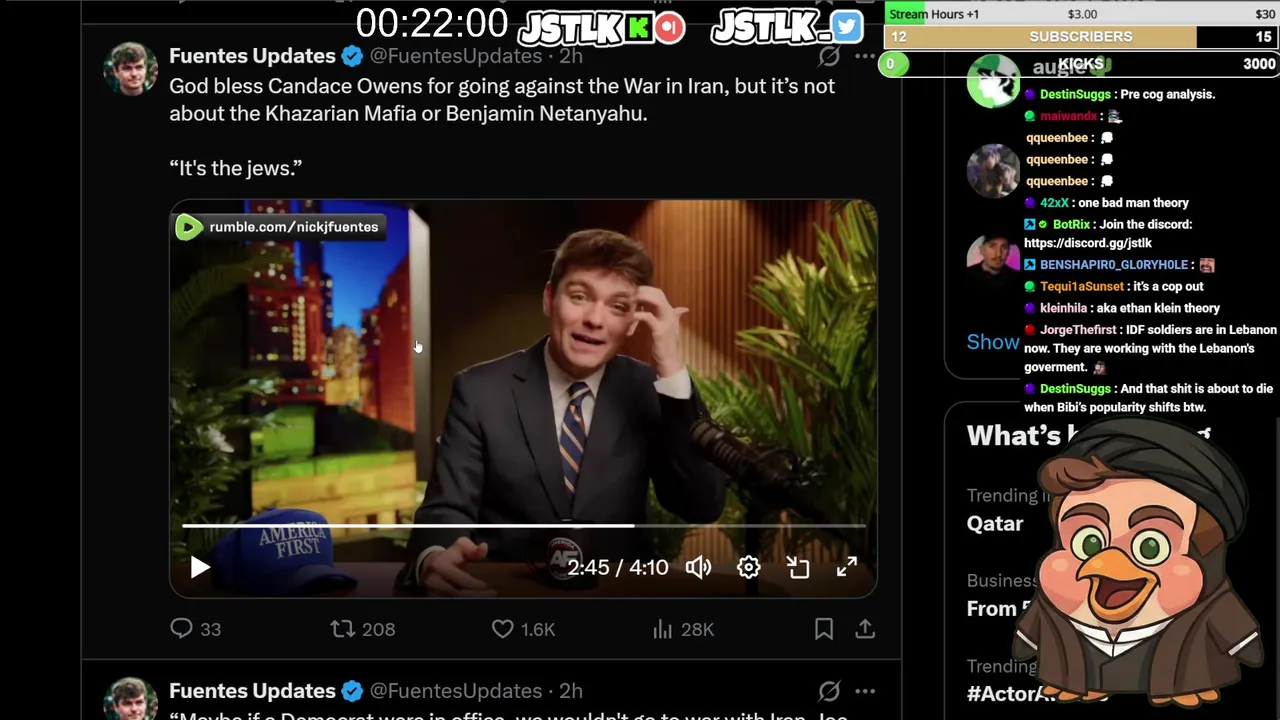View analytics for the 28K views post
1280x720 pixels.
click(x=683, y=629)
